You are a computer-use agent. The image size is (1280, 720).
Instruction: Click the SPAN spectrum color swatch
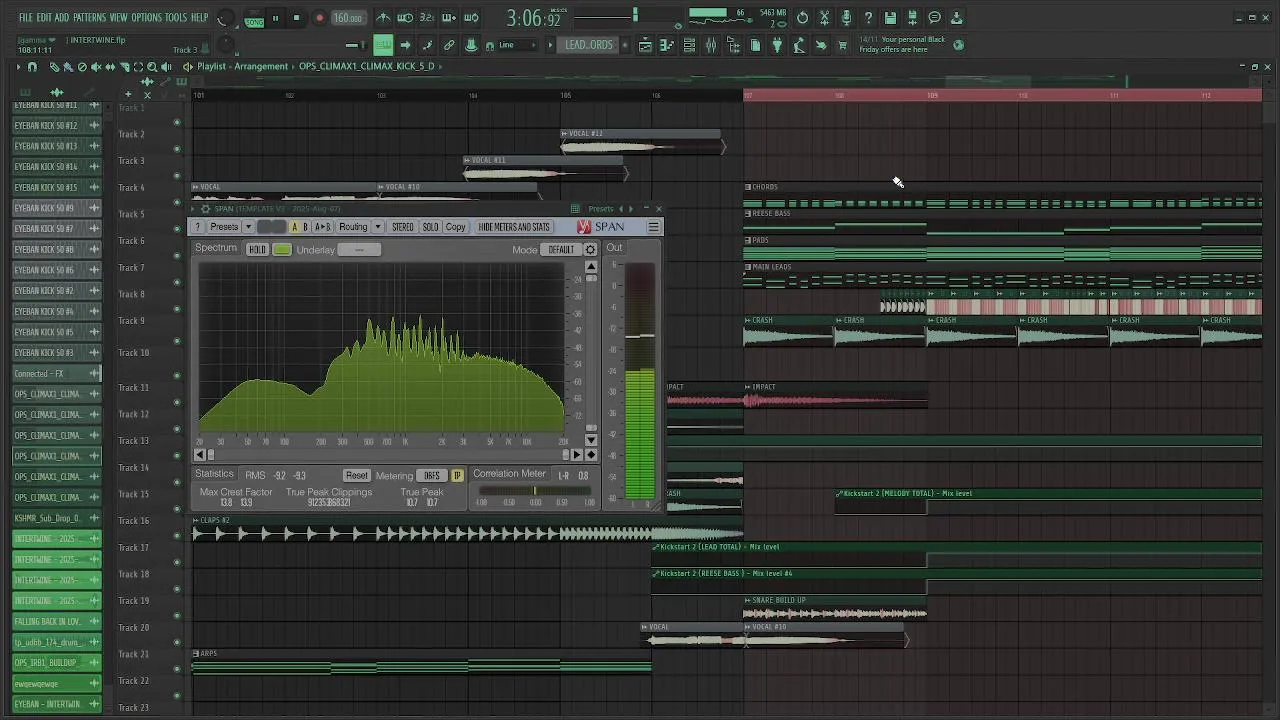pyautogui.click(x=282, y=249)
